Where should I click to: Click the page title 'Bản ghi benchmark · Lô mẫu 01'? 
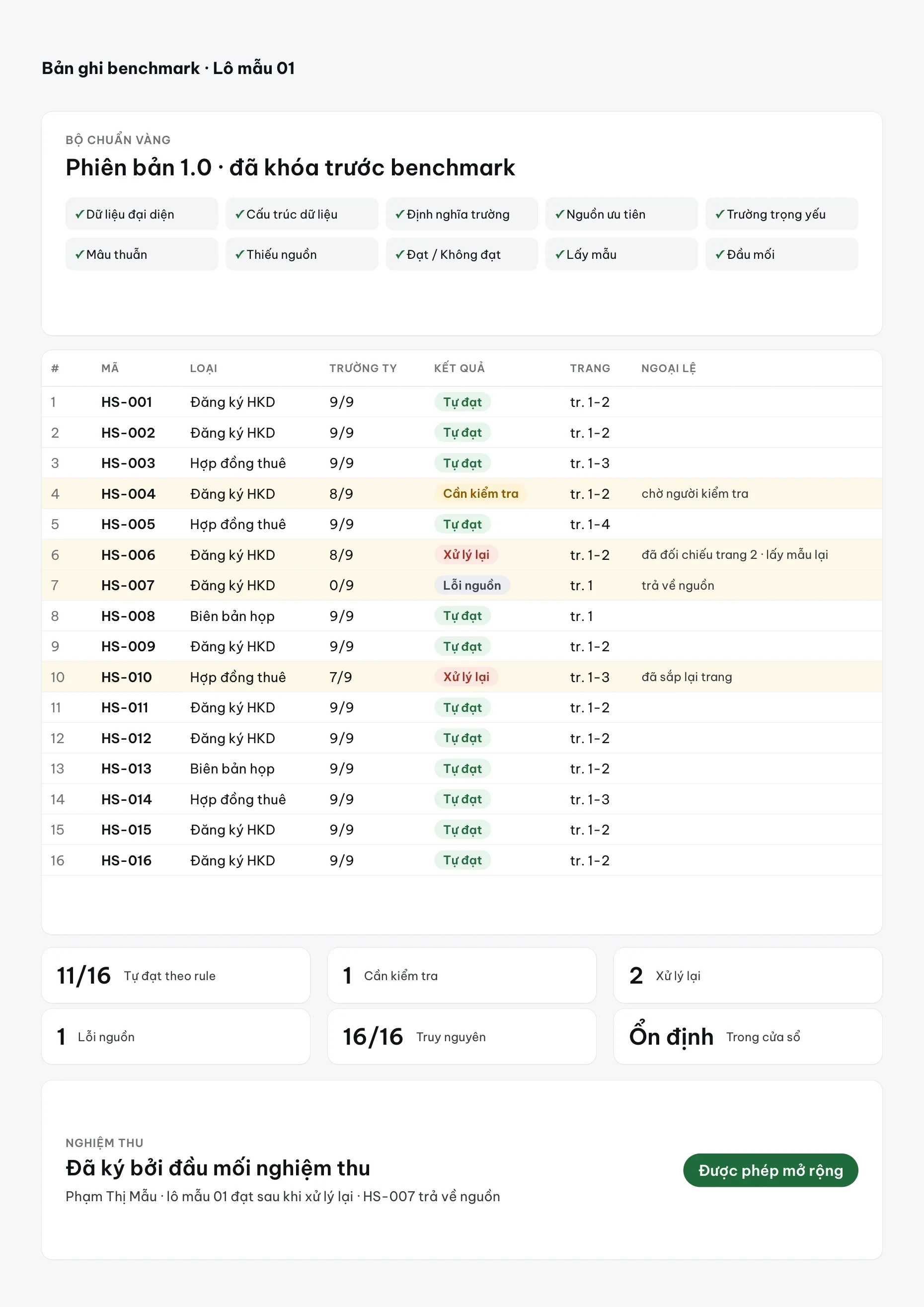pos(168,69)
